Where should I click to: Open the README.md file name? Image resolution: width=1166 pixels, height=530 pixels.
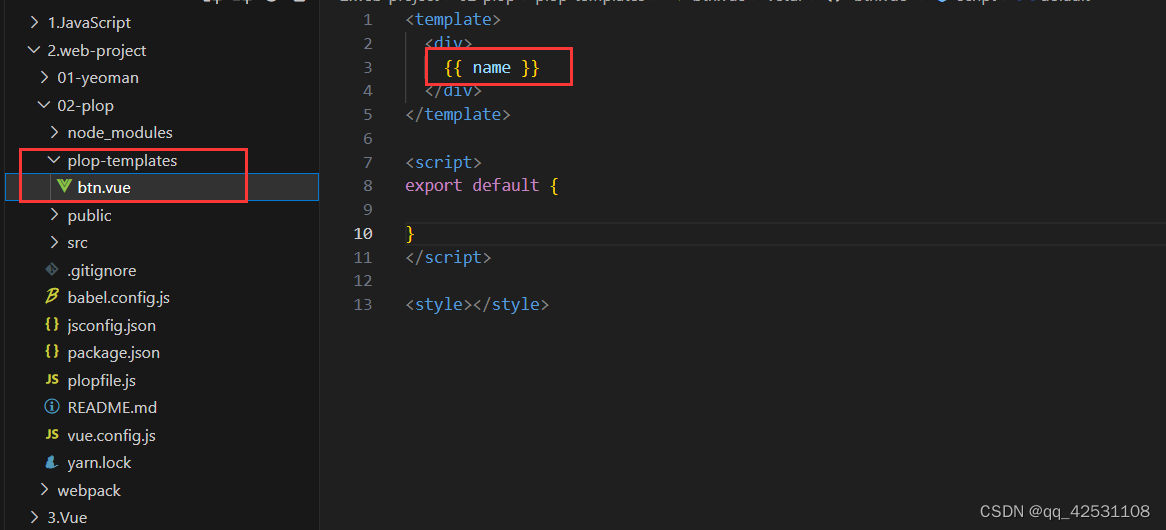point(112,407)
